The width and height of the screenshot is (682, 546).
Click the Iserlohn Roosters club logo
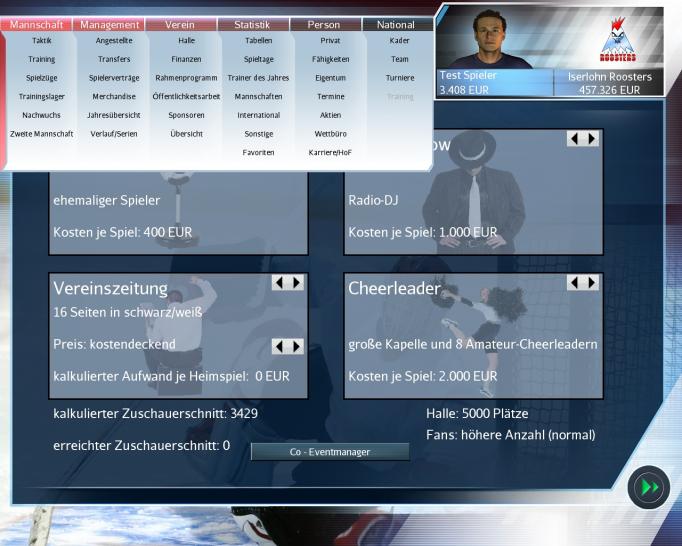(x=618, y=40)
